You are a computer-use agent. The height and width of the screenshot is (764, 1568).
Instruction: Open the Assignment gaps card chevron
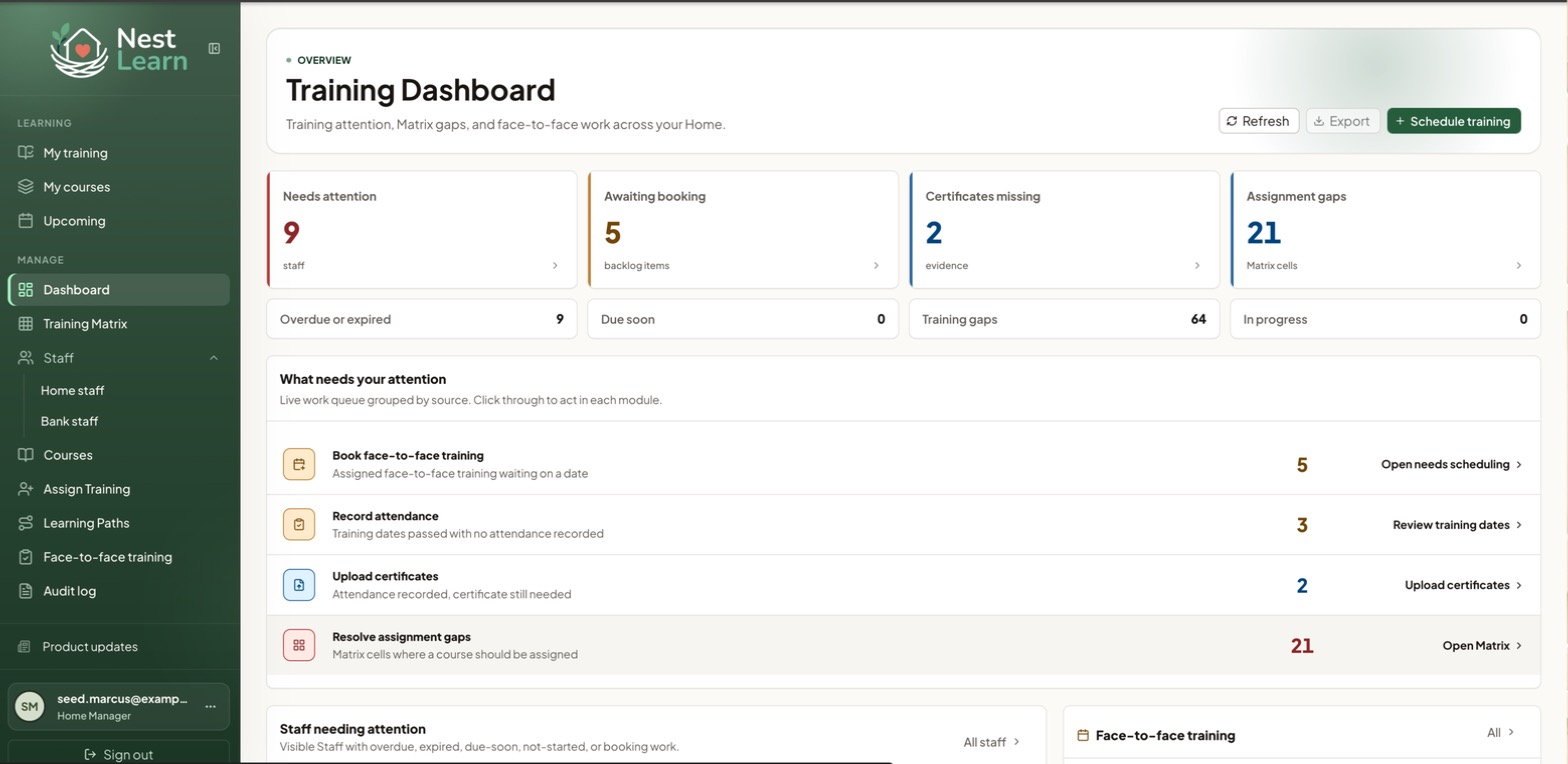[x=1519, y=266]
